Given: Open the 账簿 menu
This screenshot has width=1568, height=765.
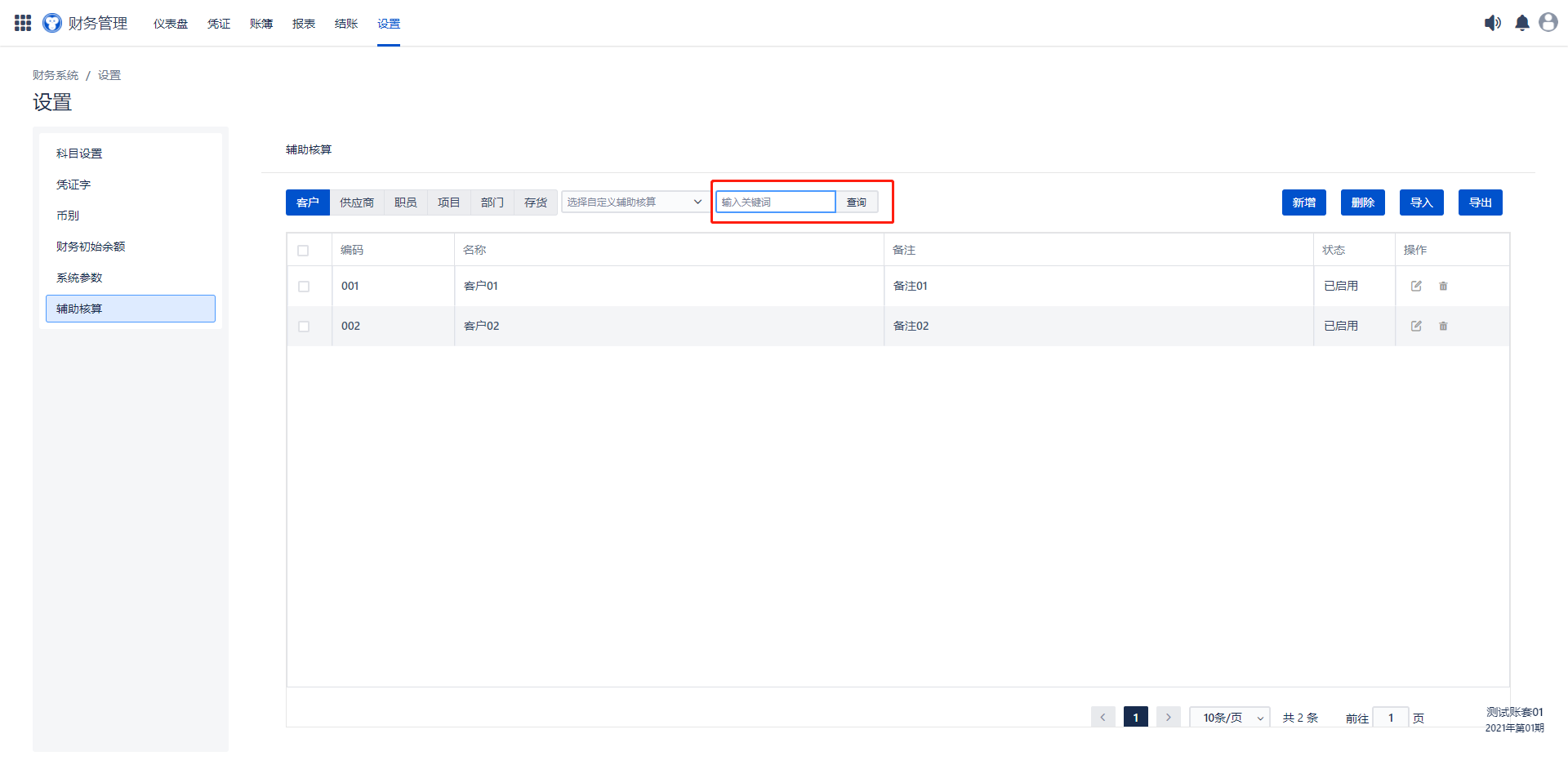Looking at the screenshot, I should [261, 24].
